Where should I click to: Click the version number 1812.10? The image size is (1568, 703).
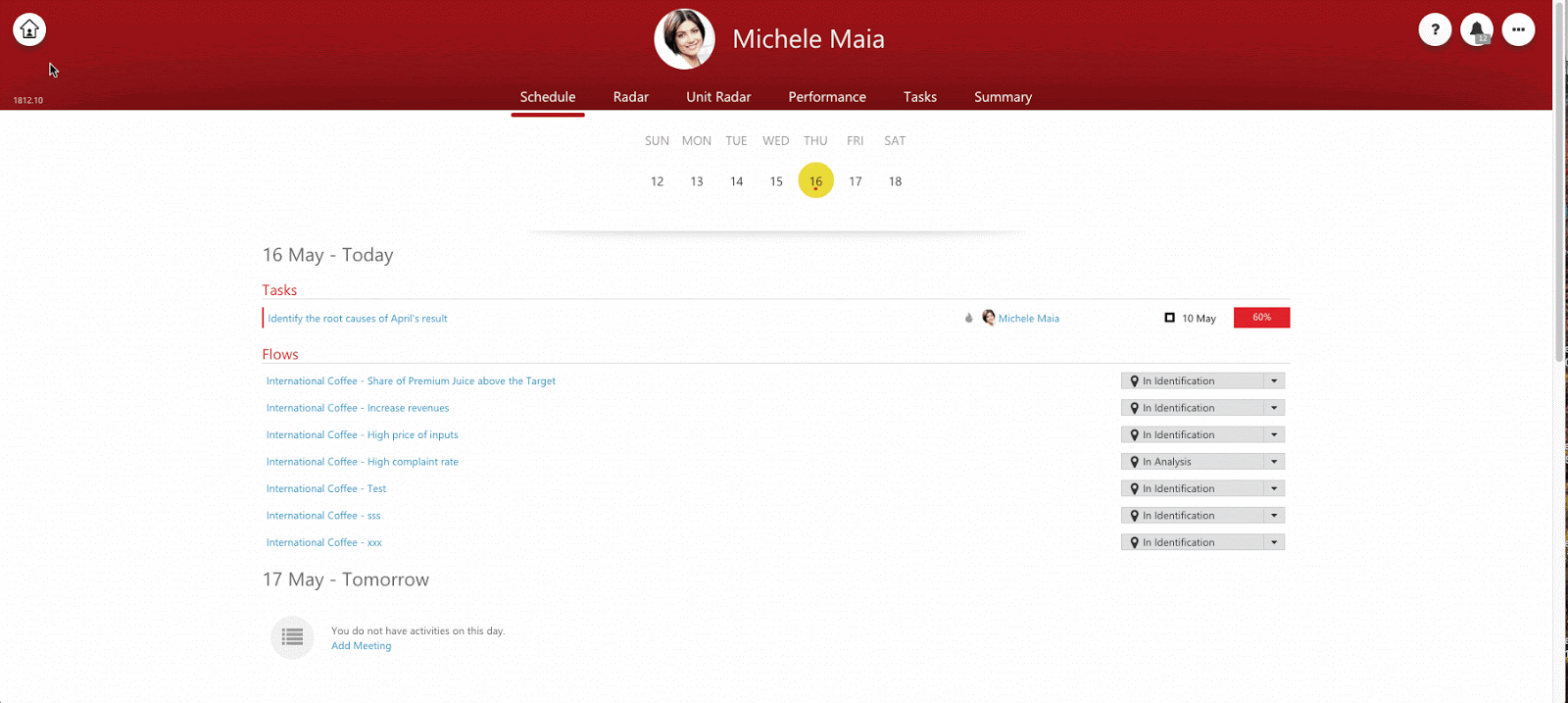(27, 100)
